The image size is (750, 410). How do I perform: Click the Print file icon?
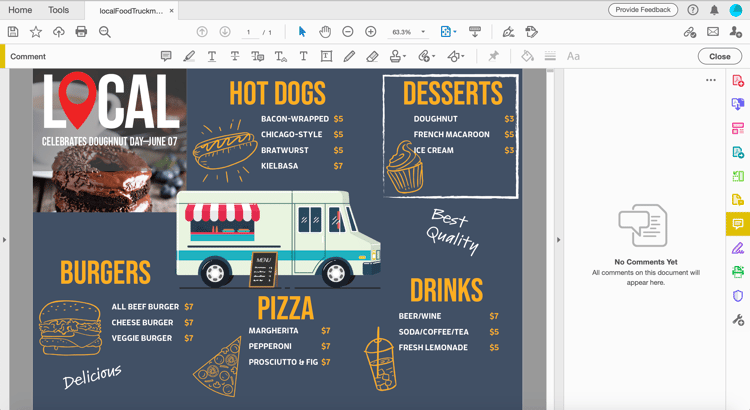tap(81, 32)
